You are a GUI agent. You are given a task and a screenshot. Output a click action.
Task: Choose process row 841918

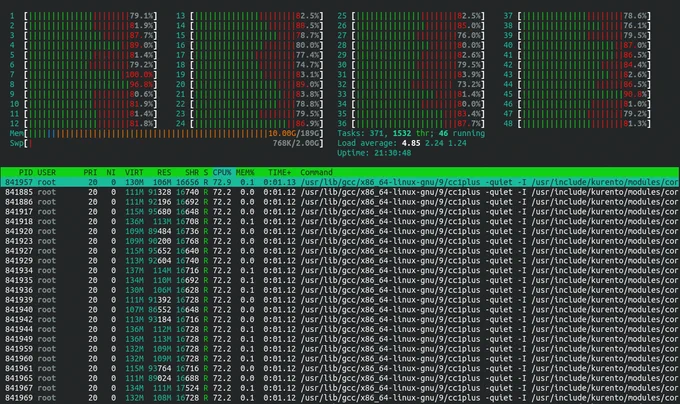click(340, 222)
